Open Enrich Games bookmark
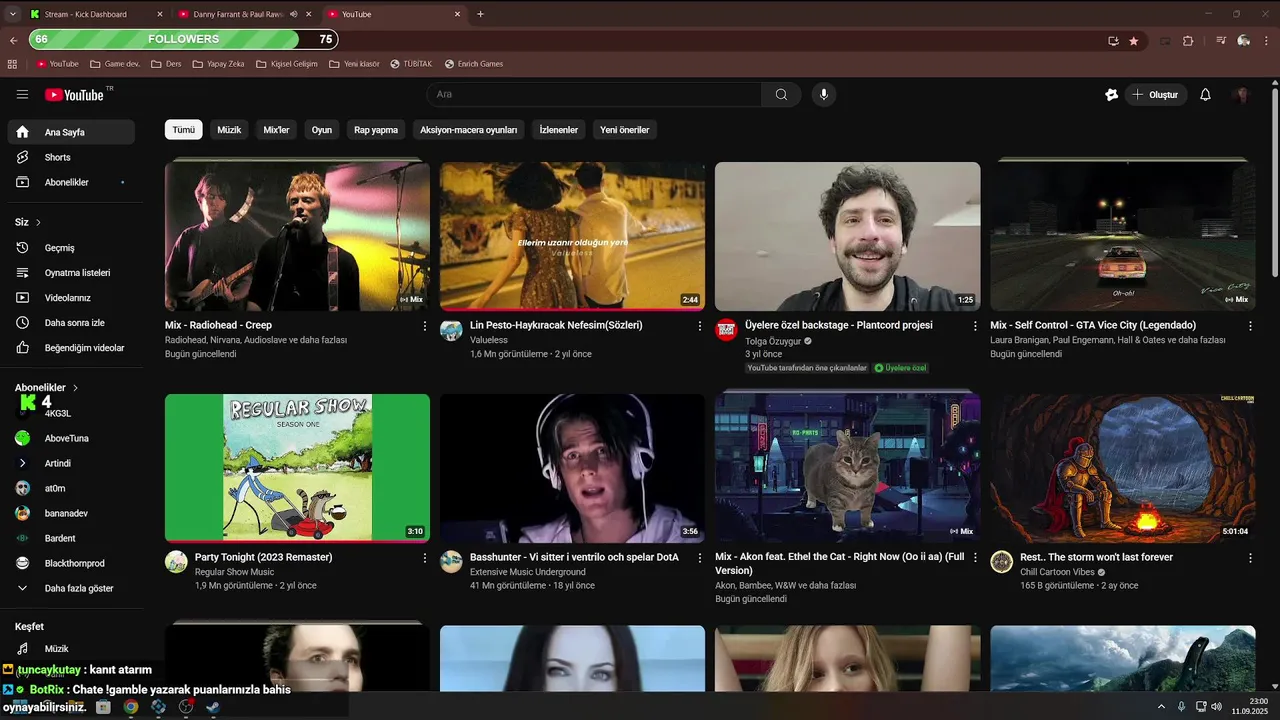The image size is (1280, 720). (473, 64)
